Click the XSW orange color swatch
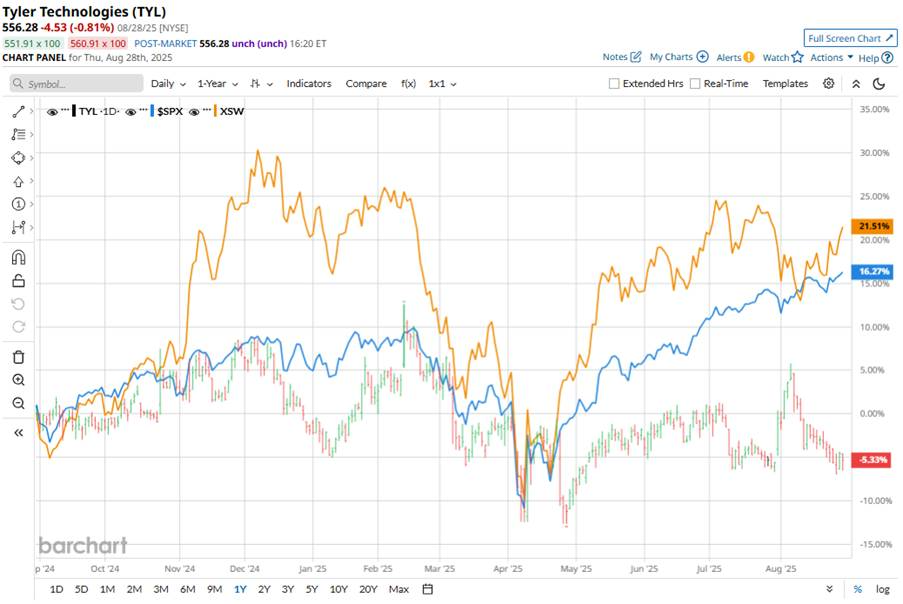Image resolution: width=903 pixels, height=604 pixels. point(215,111)
